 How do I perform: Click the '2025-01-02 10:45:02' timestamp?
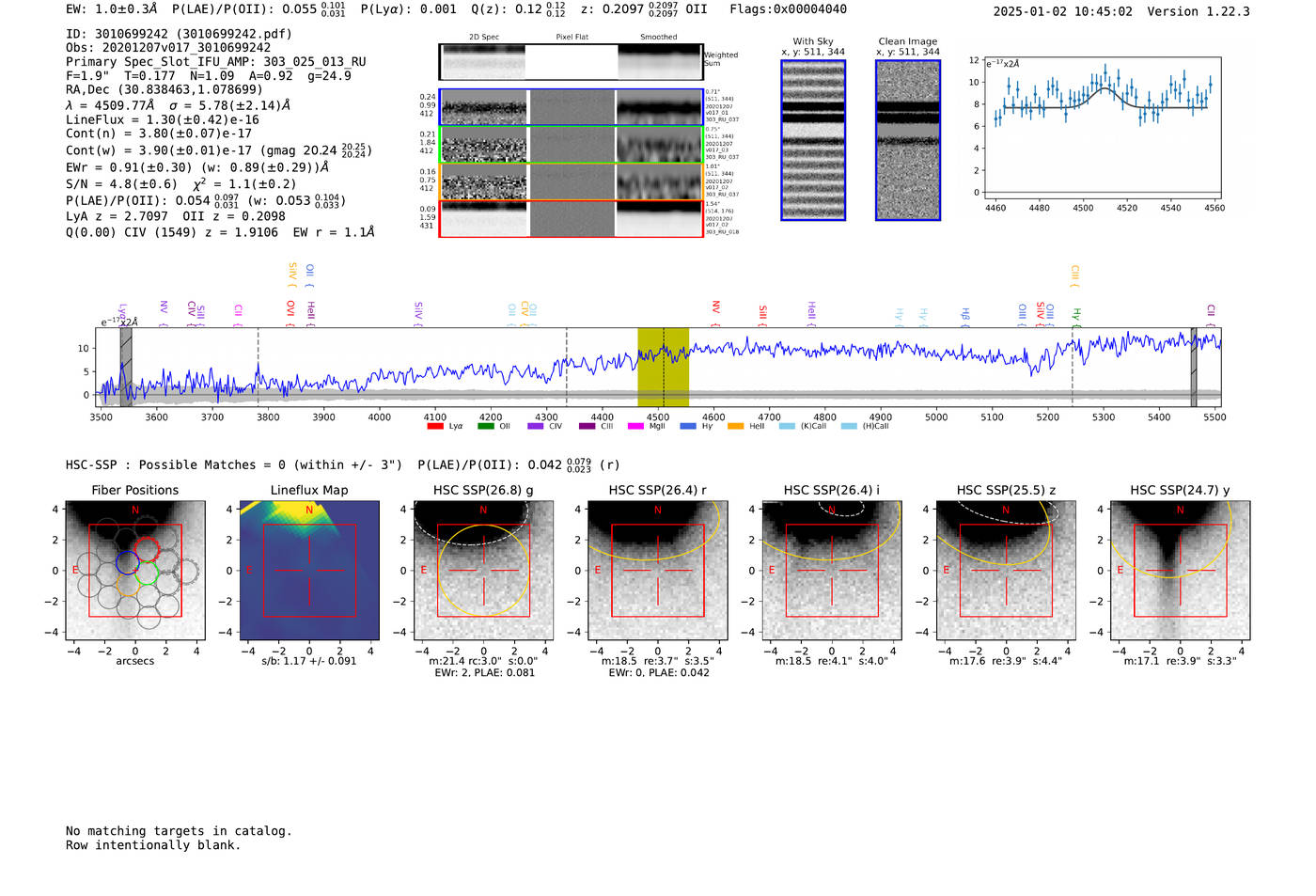click(1063, 11)
